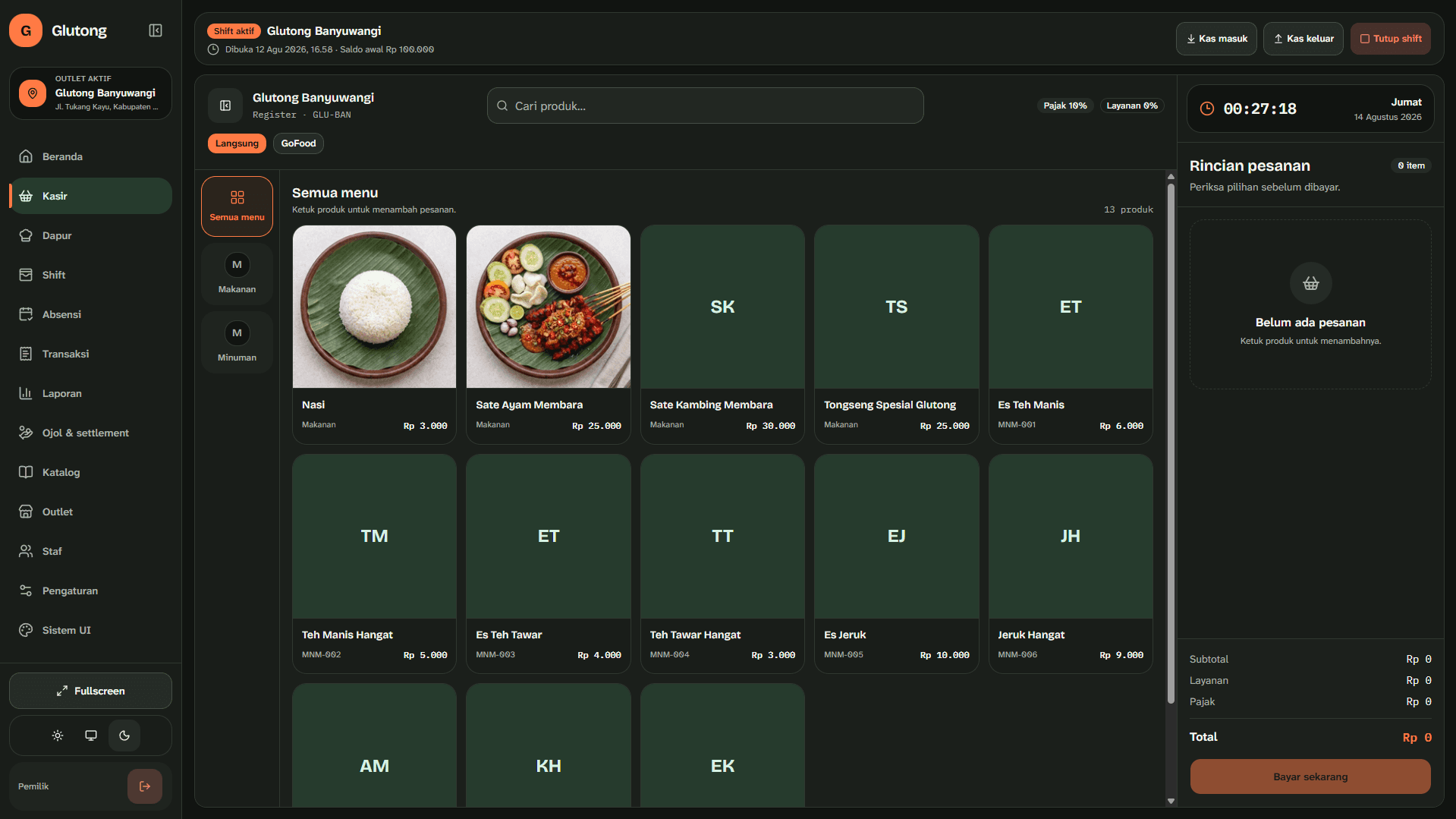Open Sistem UI page

click(x=90, y=630)
